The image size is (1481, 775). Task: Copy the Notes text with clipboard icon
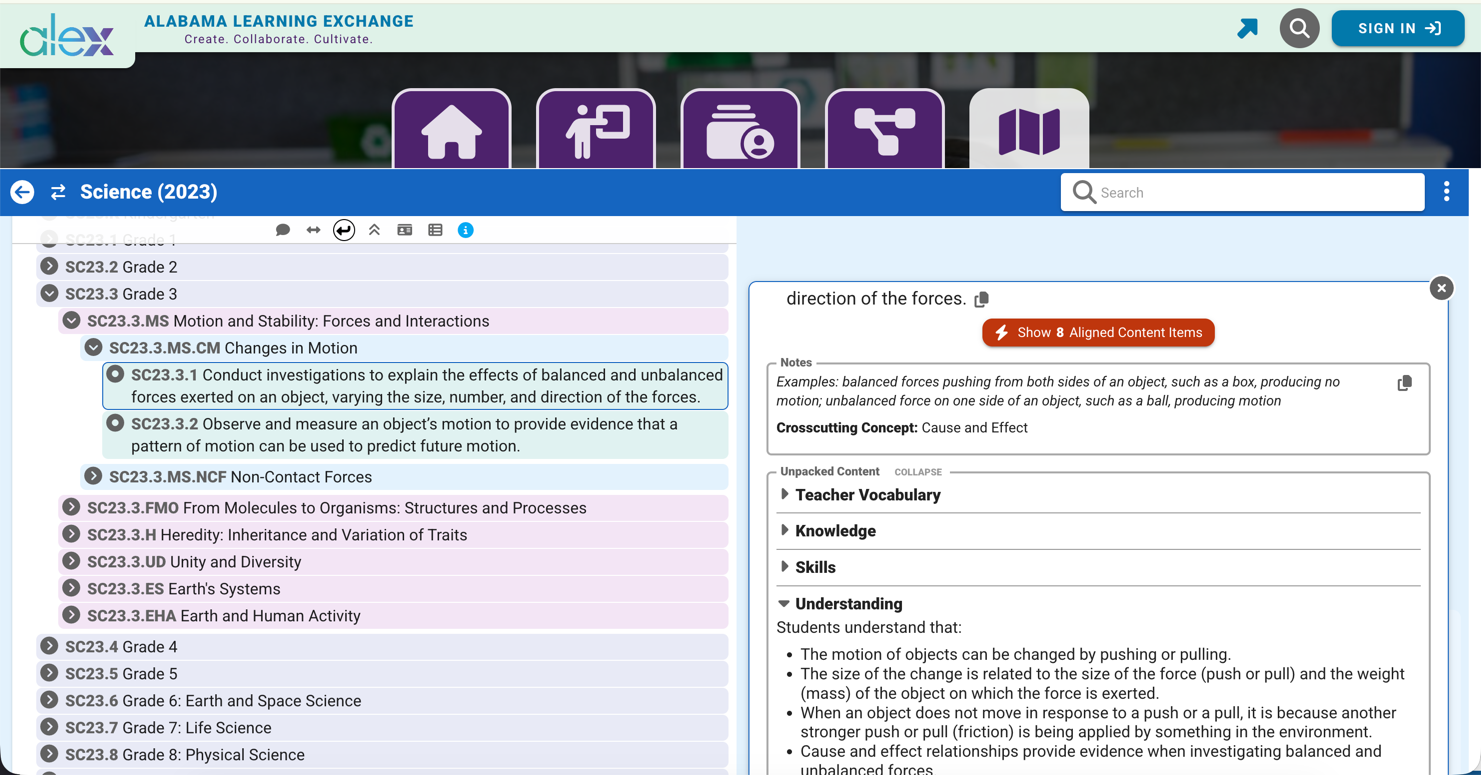pos(1404,383)
